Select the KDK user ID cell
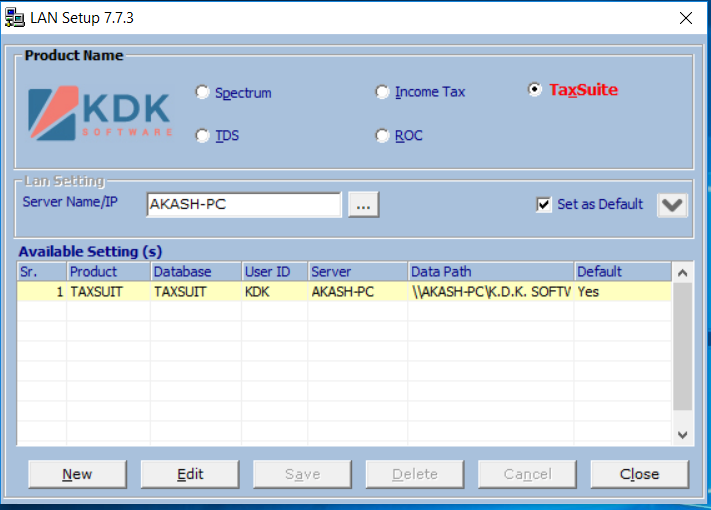Viewport: 711px width, 510px height. pos(275,291)
